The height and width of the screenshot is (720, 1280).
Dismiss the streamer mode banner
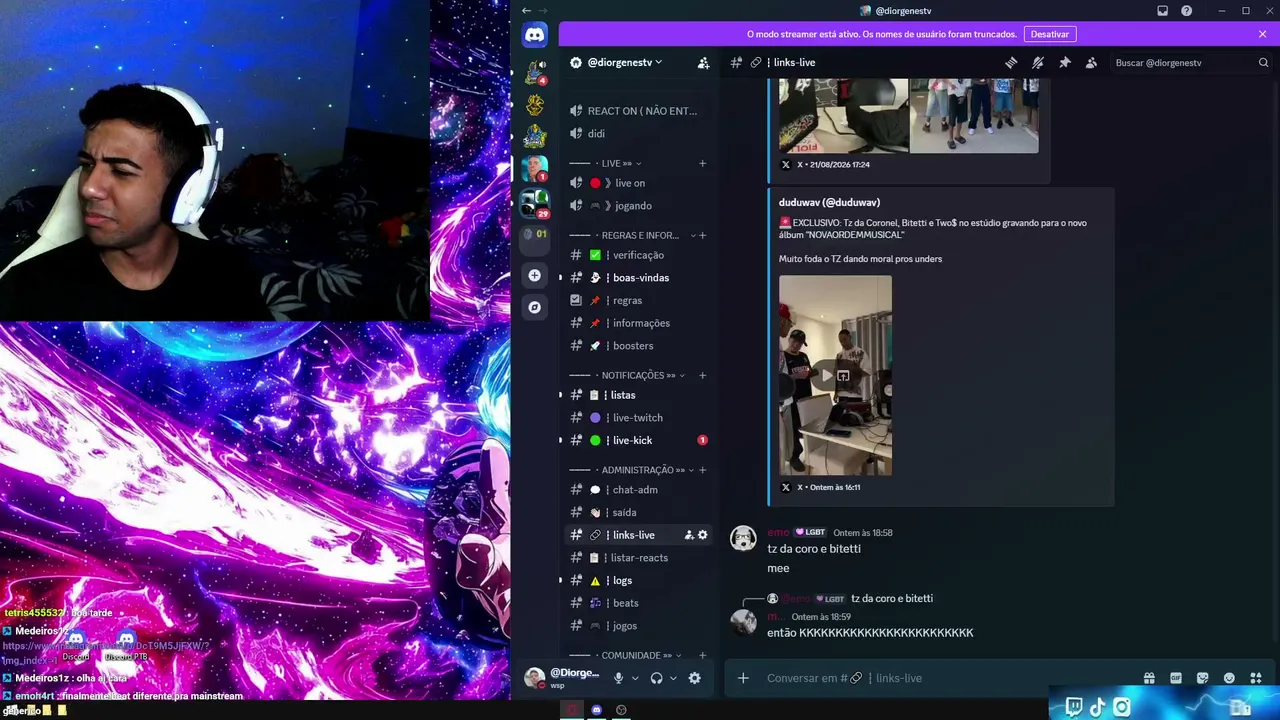point(1263,34)
